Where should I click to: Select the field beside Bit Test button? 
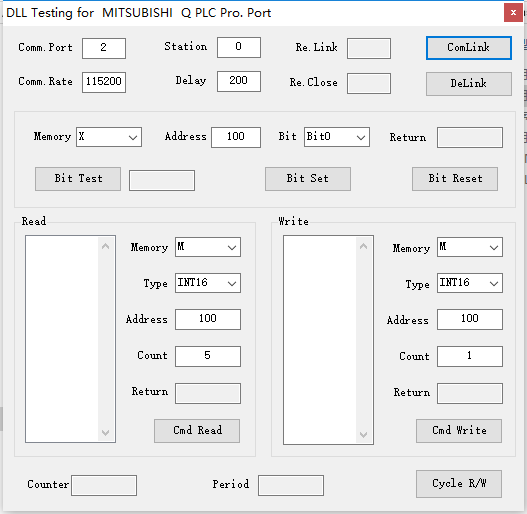tap(162, 181)
